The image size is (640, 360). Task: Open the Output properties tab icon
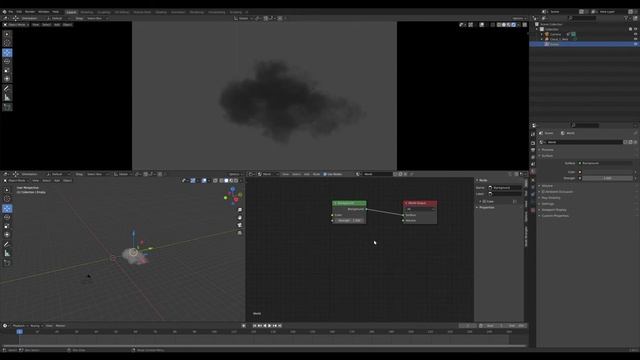tap(533, 150)
